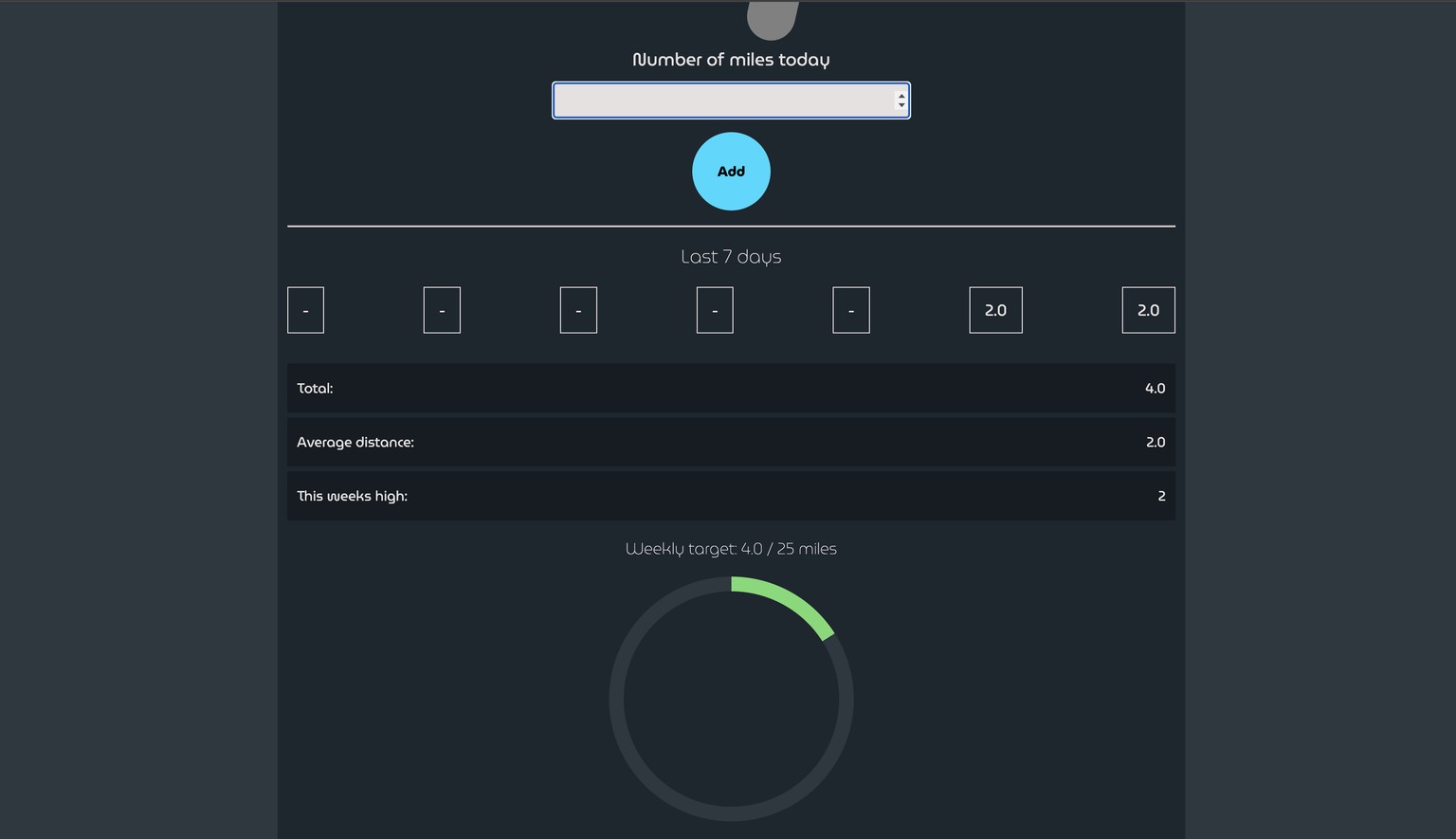Increase miles using the stepper up arrow

(x=901, y=95)
